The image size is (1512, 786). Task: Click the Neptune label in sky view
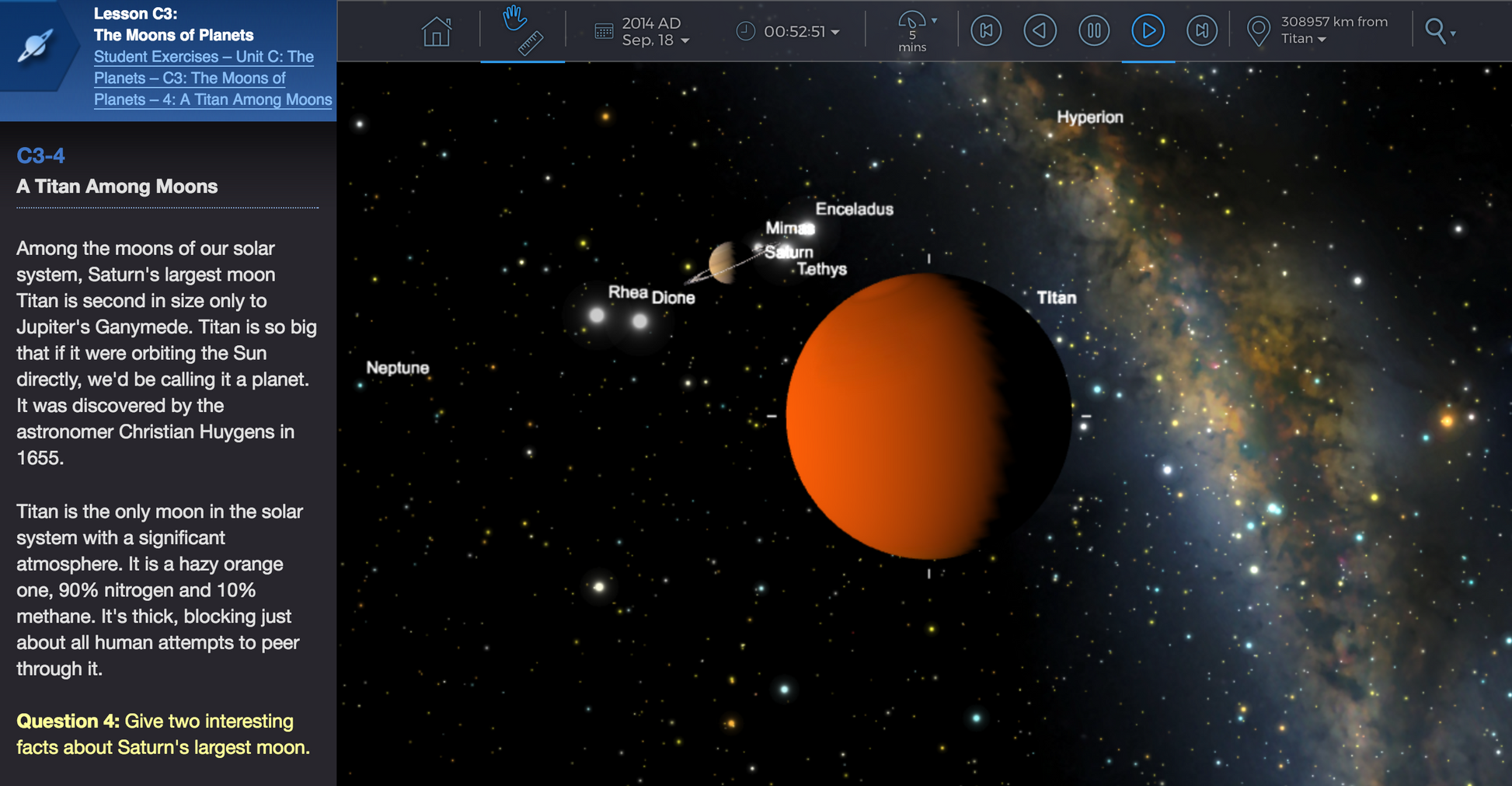tap(397, 368)
